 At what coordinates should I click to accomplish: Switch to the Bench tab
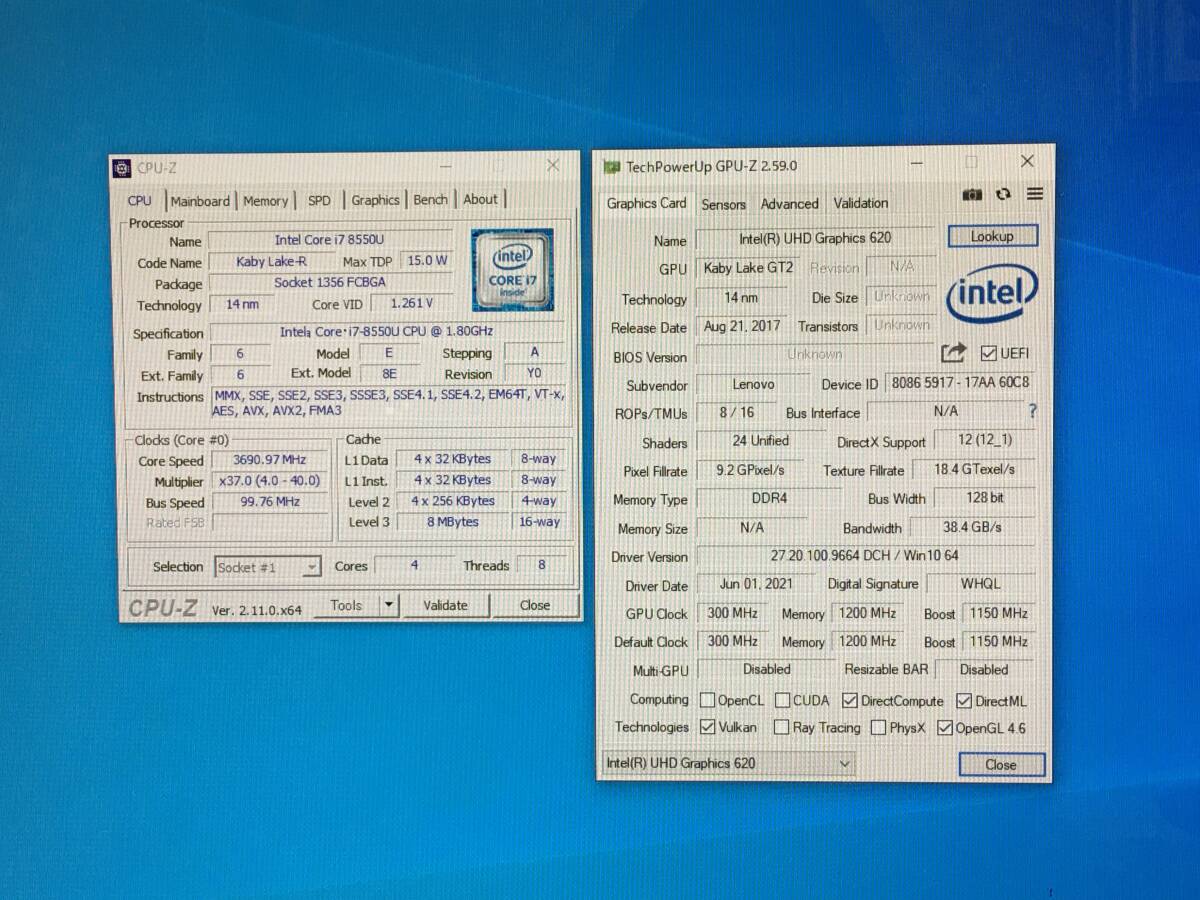(x=430, y=199)
